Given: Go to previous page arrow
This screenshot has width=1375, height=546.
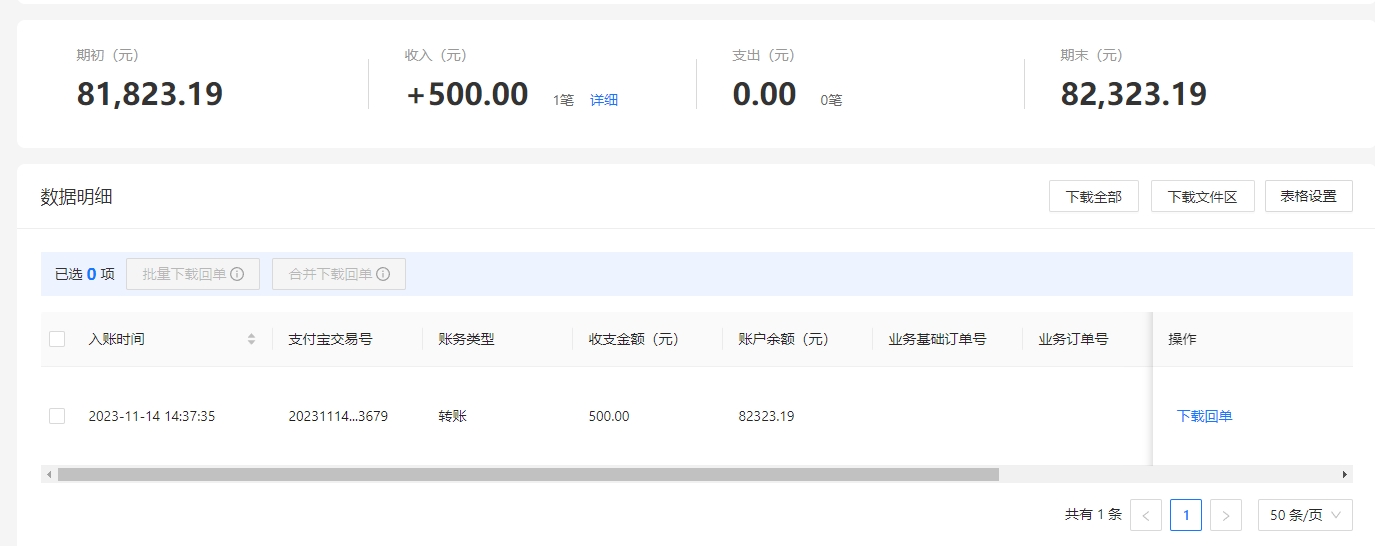Looking at the screenshot, I should point(1146,515).
